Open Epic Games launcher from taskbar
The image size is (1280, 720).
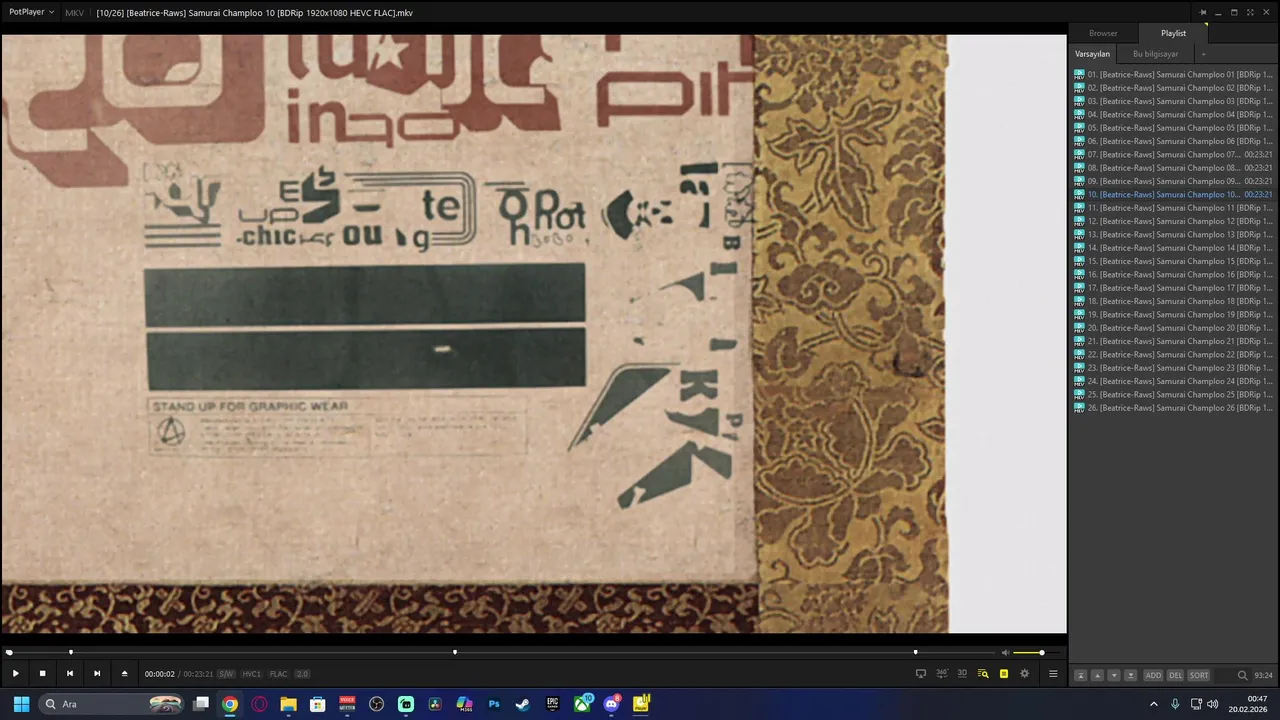tap(552, 704)
